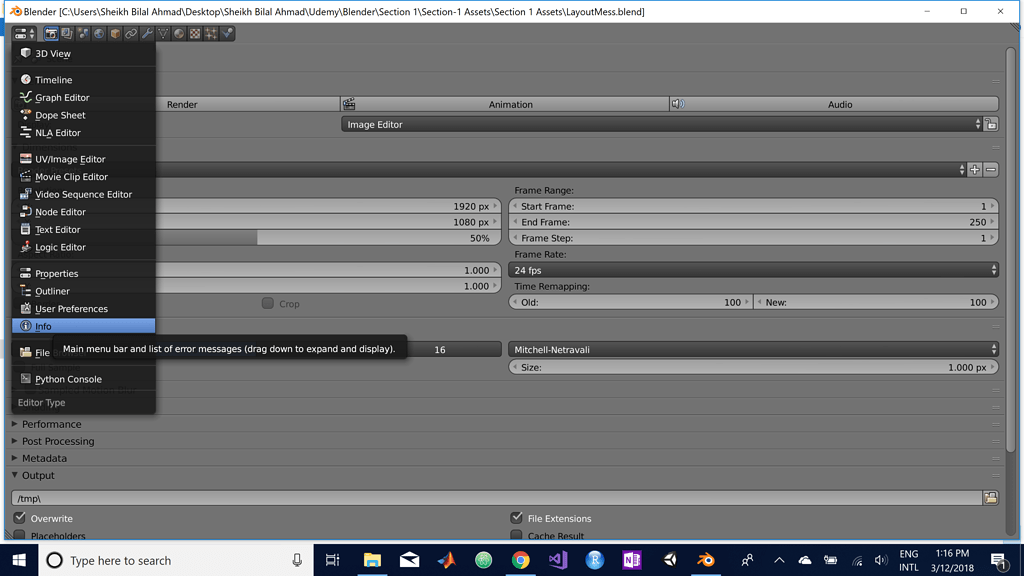Collapse the Output panel

point(33,475)
